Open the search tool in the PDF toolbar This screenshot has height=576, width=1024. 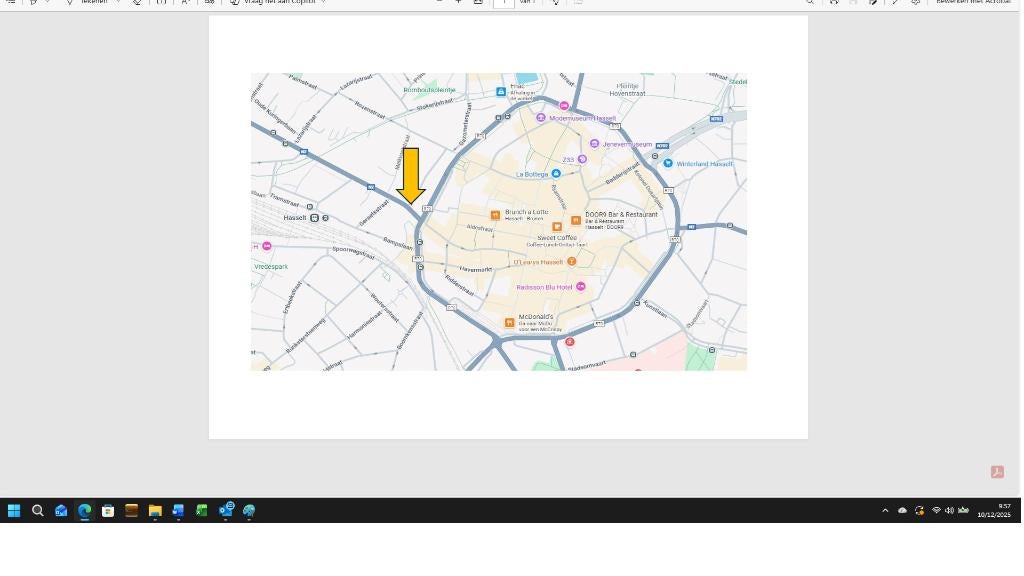click(811, 3)
